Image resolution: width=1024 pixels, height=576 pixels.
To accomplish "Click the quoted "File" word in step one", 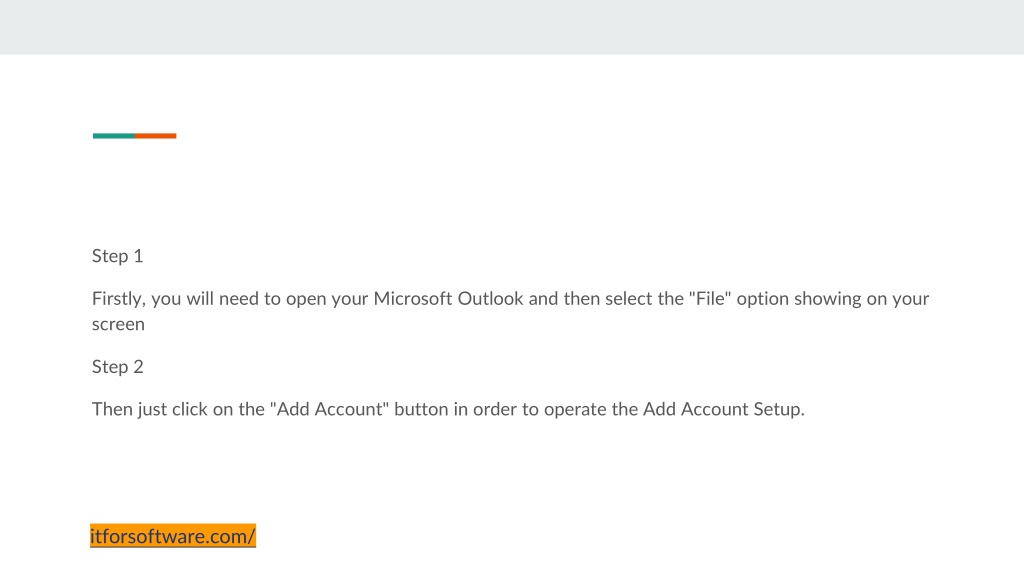I will pyautogui.click(x=710, y=298).
